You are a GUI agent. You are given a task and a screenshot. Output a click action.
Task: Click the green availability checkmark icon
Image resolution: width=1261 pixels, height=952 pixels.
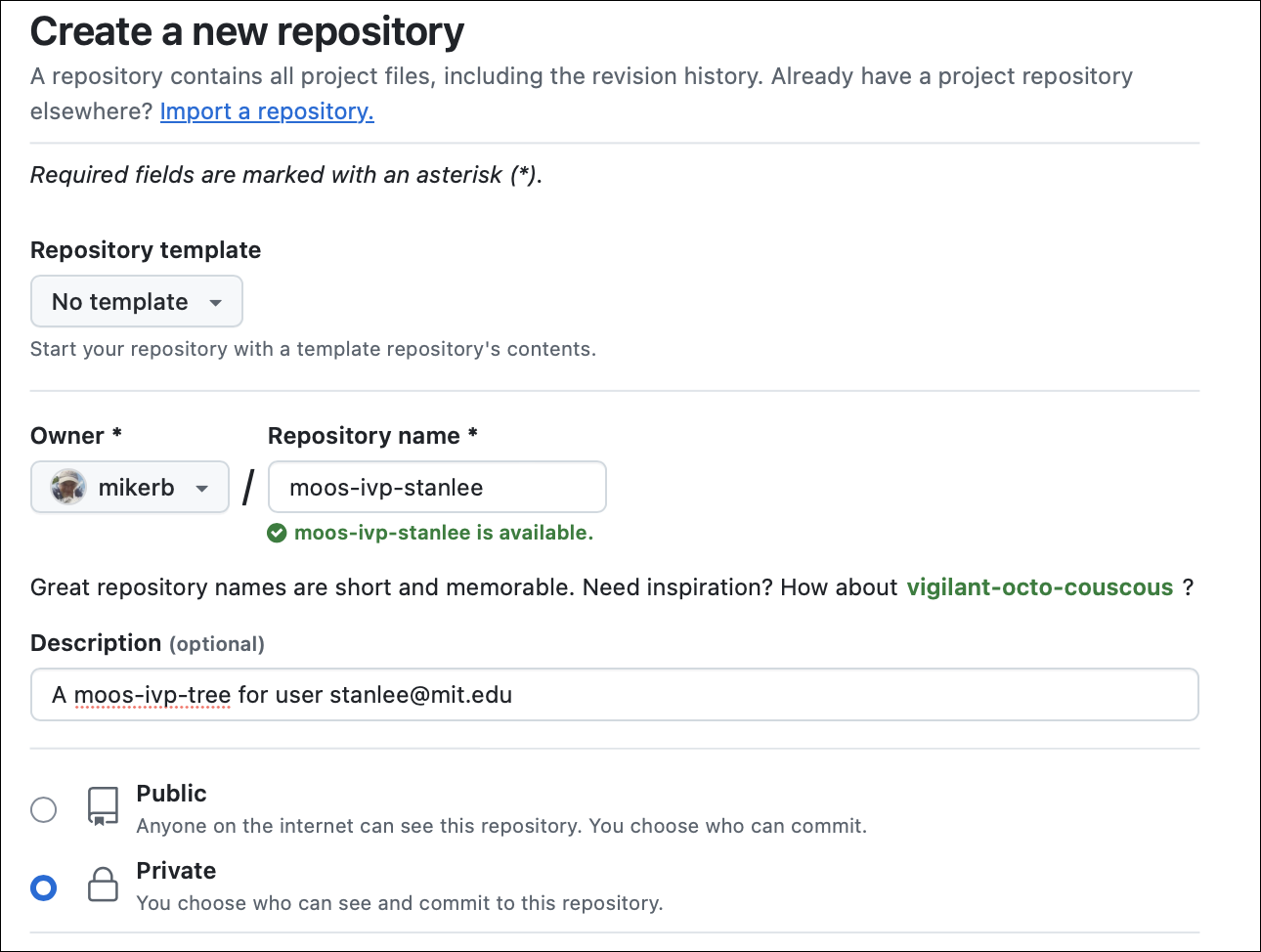[x=278, y=533]
